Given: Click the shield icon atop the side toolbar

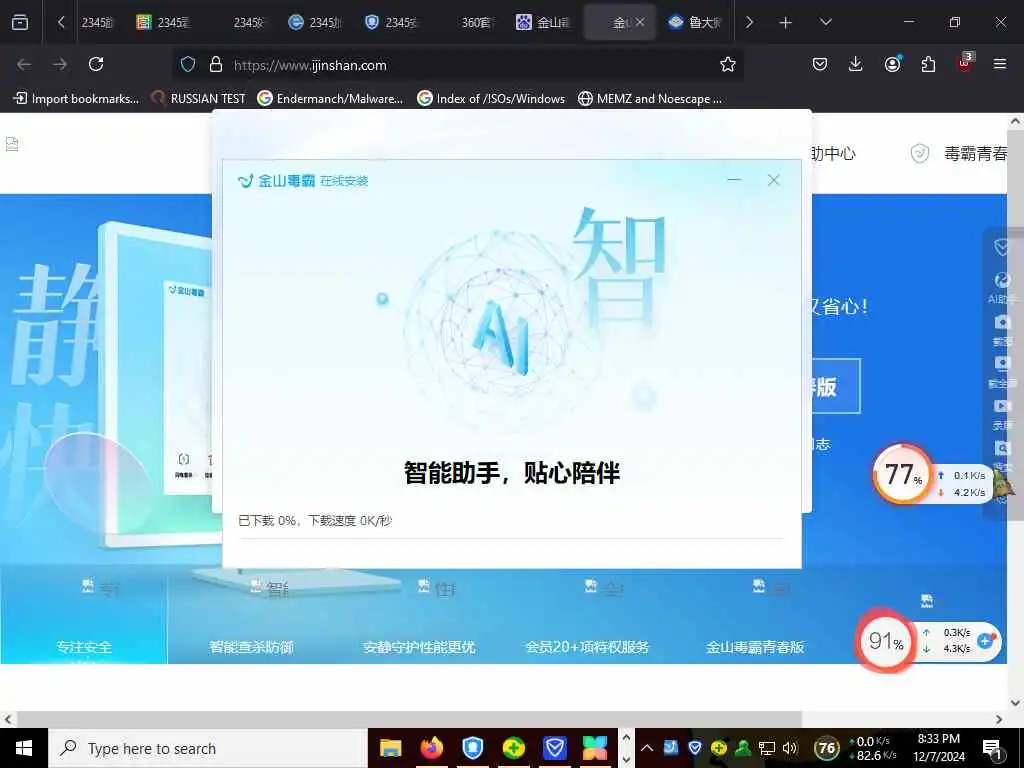Looking at the screenshot, I should coord(1001,248).
